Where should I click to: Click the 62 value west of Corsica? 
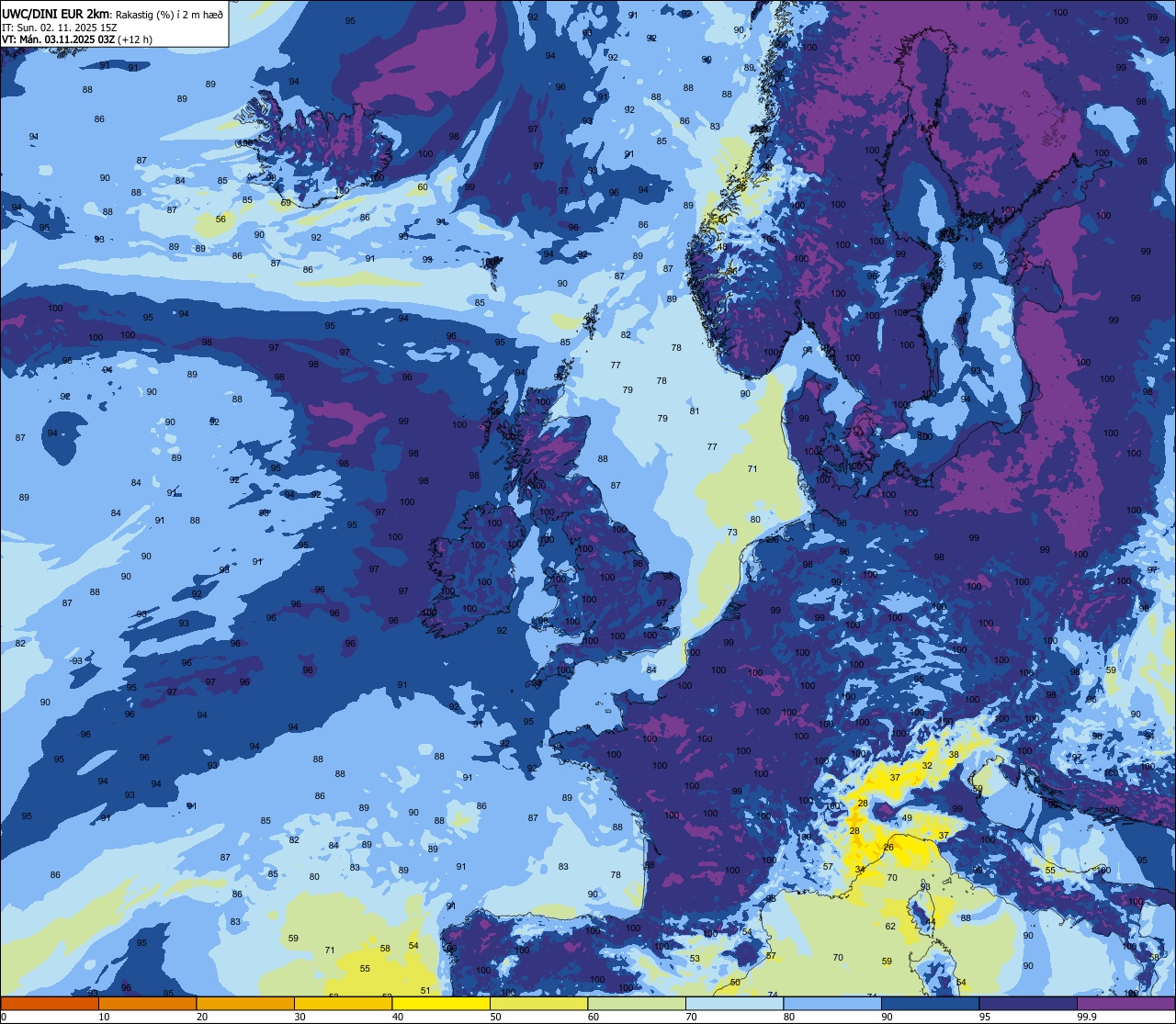(890, 927)
